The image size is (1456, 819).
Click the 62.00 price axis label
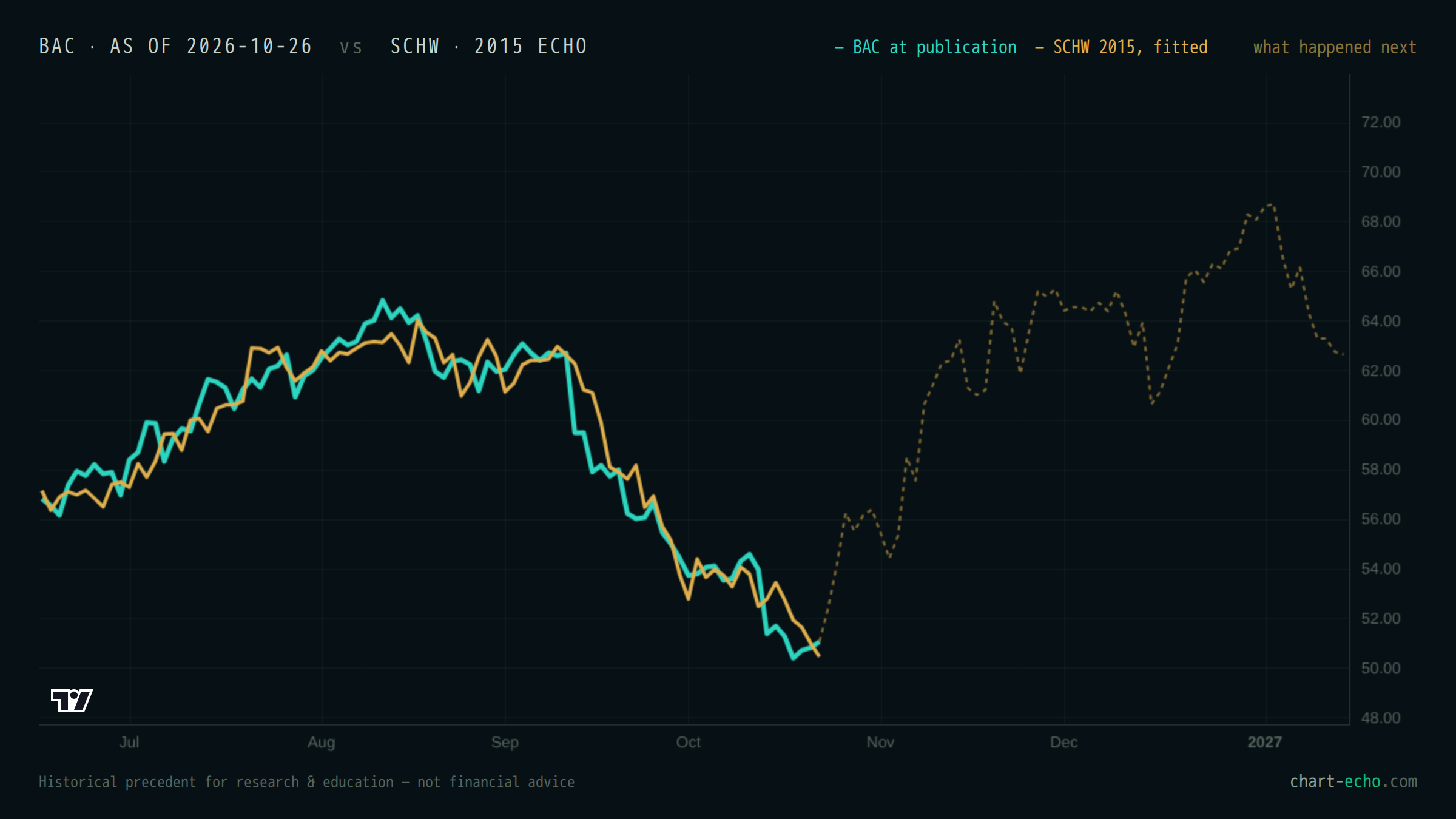1381,371
